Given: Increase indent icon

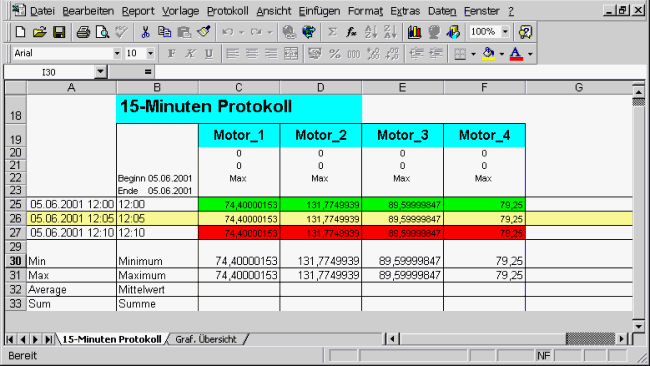Looking at the screenshot, I should coord(436,53).
